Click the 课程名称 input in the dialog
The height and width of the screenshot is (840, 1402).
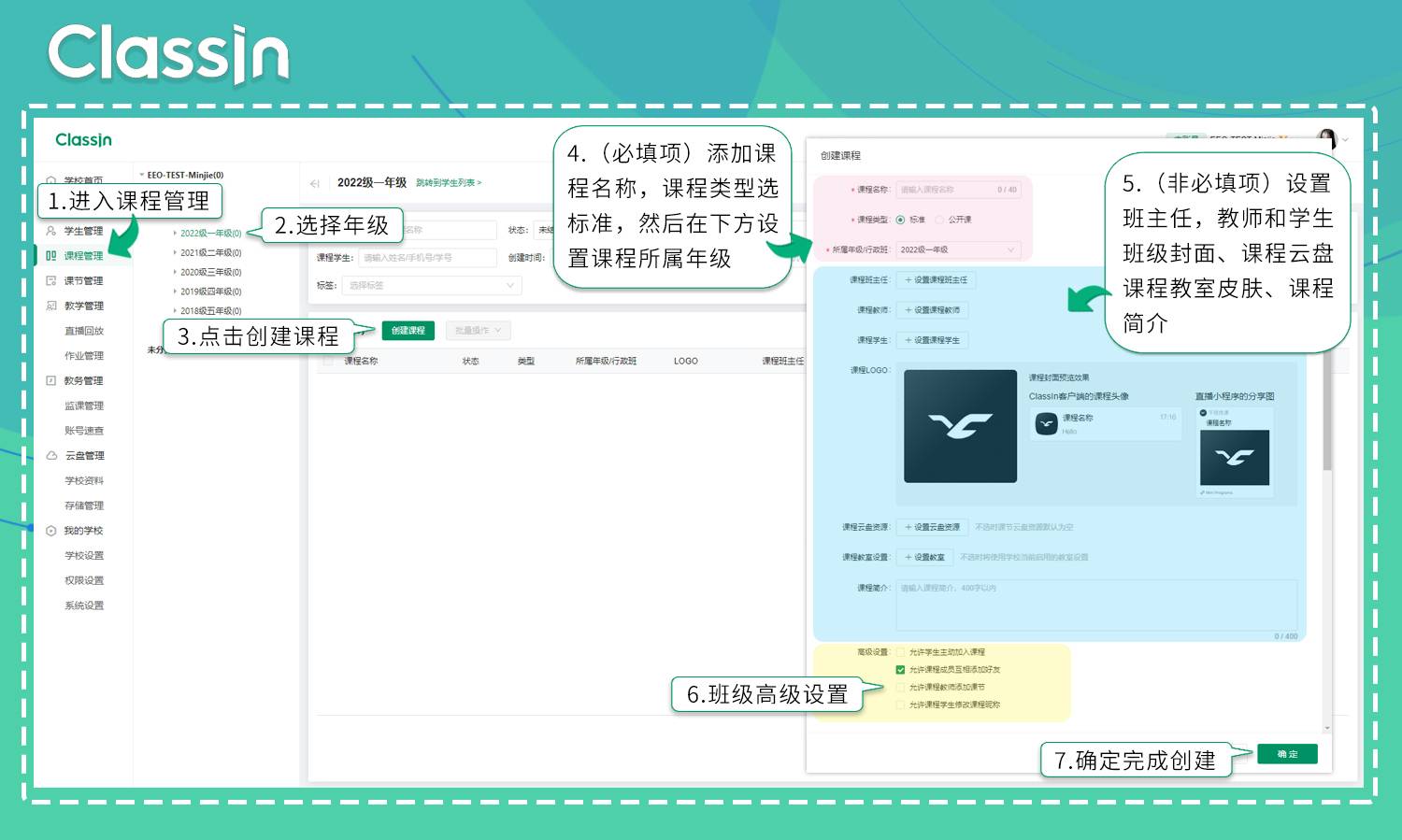[x=958, y=190]
